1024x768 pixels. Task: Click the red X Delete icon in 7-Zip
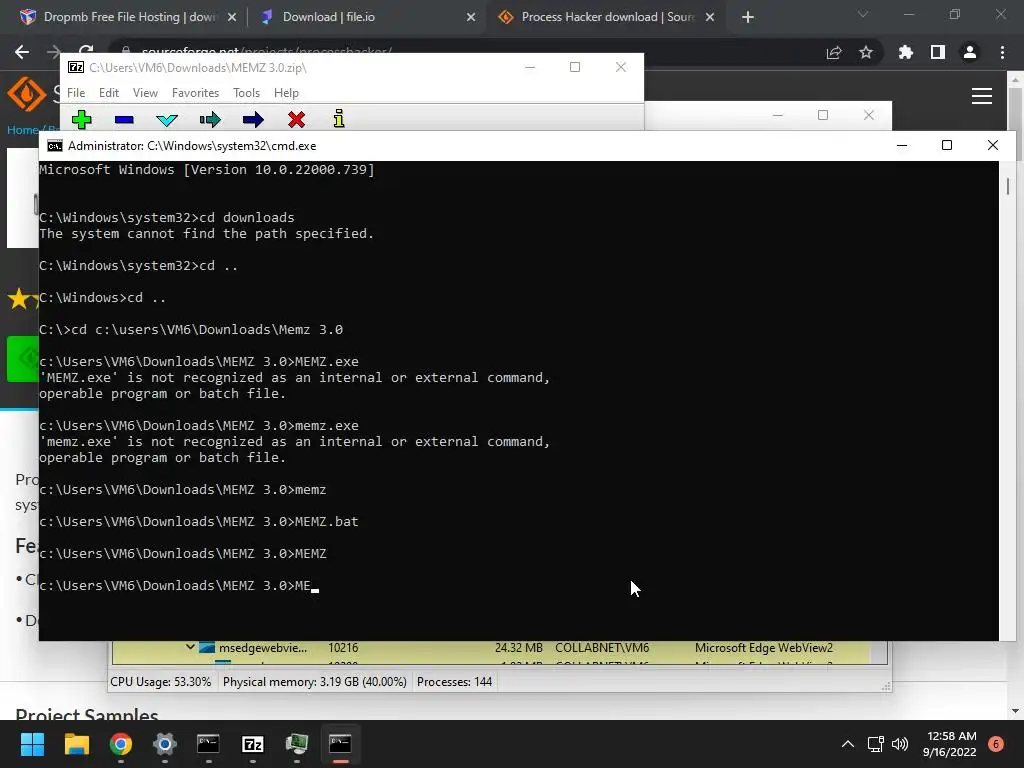click(x=296, y=120)
